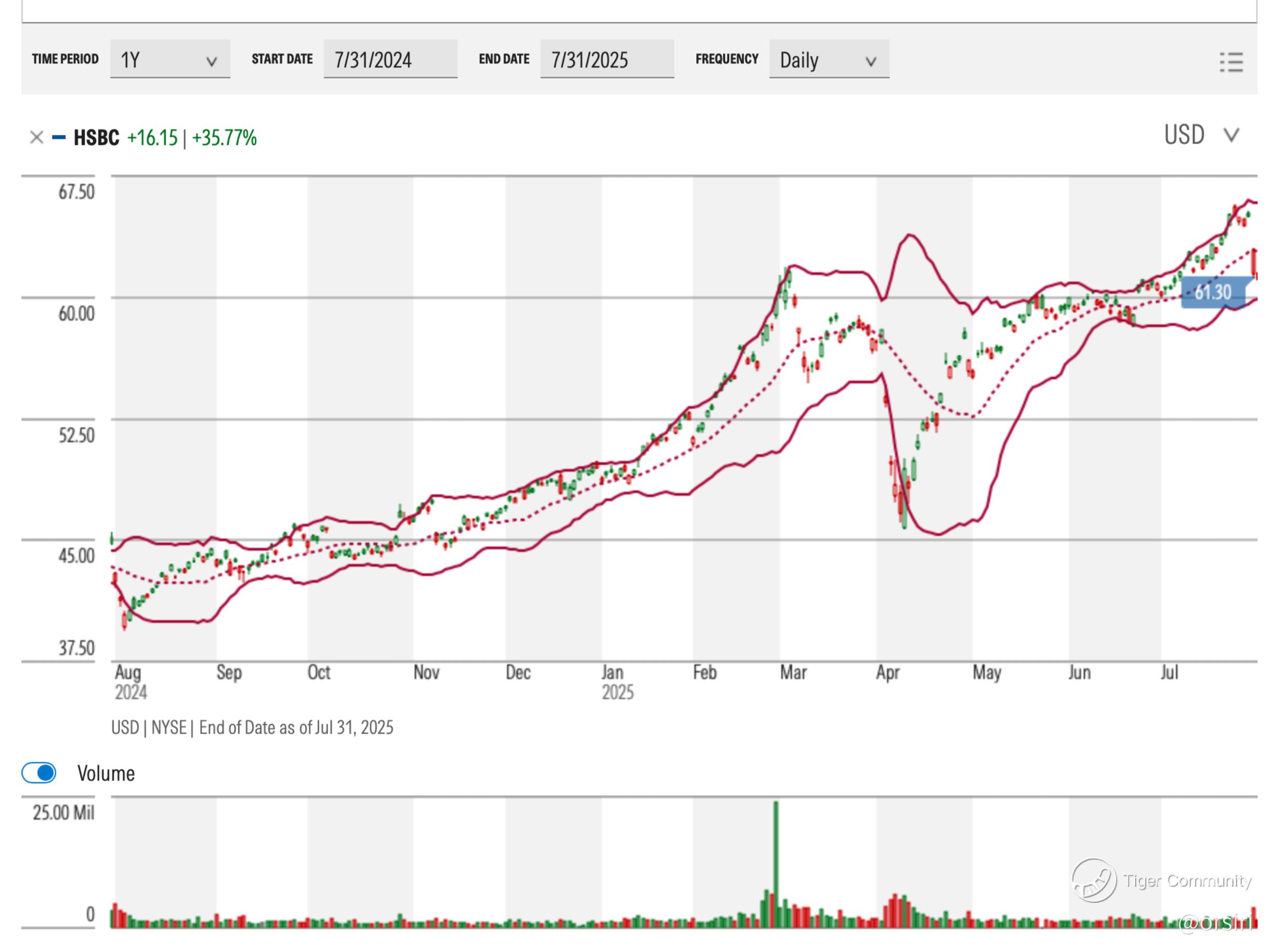
Task: Click the HSBC ticker label
Action: coord(96,138)
